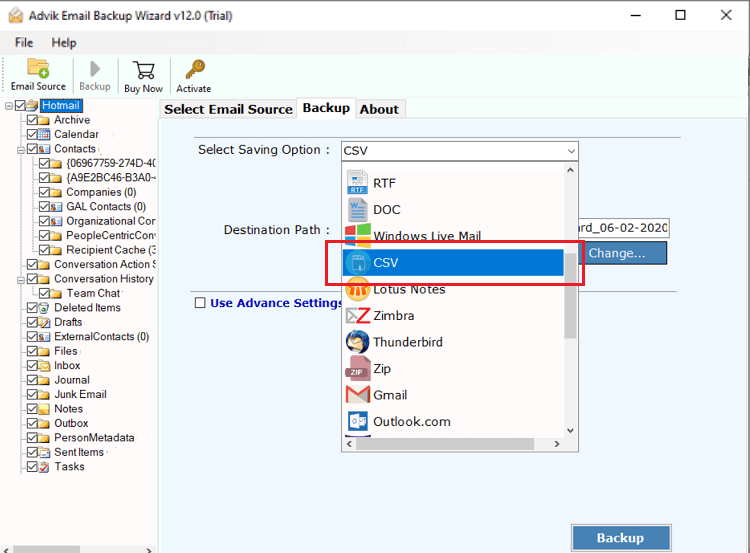Select the PeopleCentricCon folder

(110, 235)
